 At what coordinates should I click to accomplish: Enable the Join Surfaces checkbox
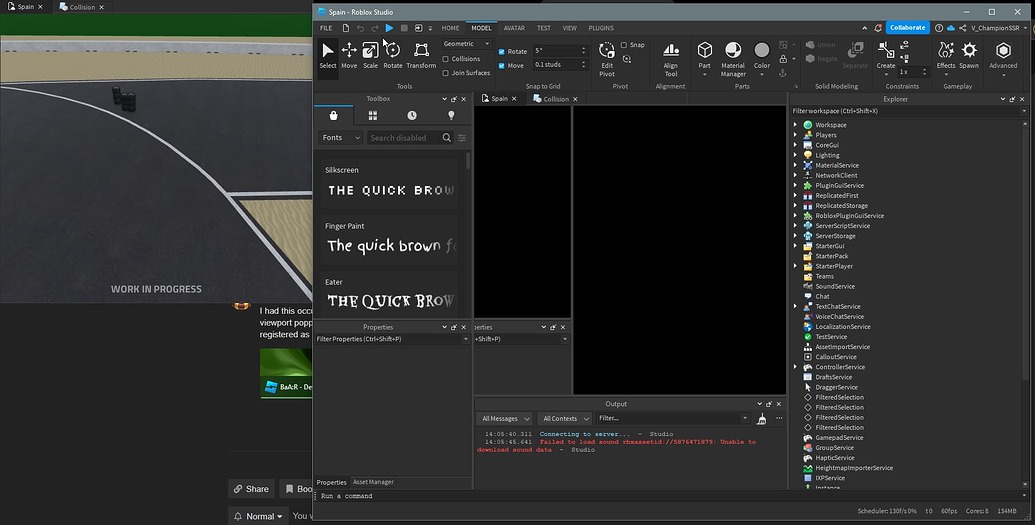point(446,73)
